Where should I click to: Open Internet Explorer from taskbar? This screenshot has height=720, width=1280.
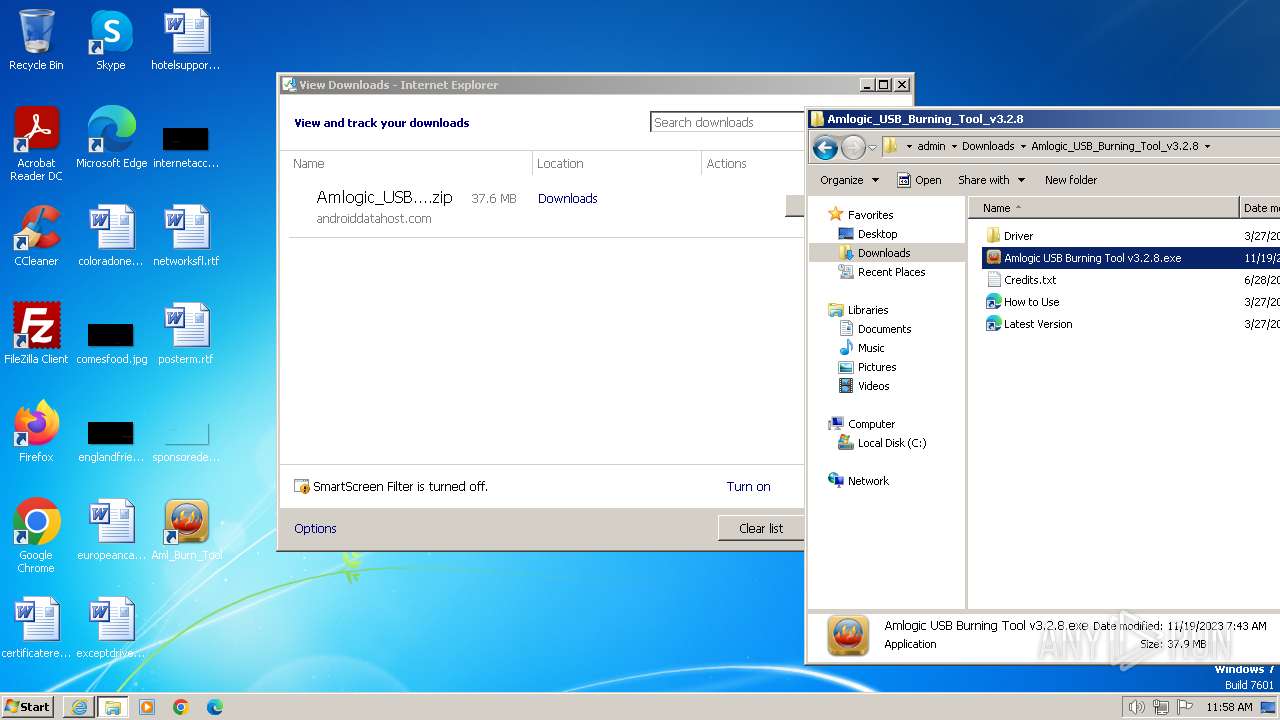pos(79,707)
